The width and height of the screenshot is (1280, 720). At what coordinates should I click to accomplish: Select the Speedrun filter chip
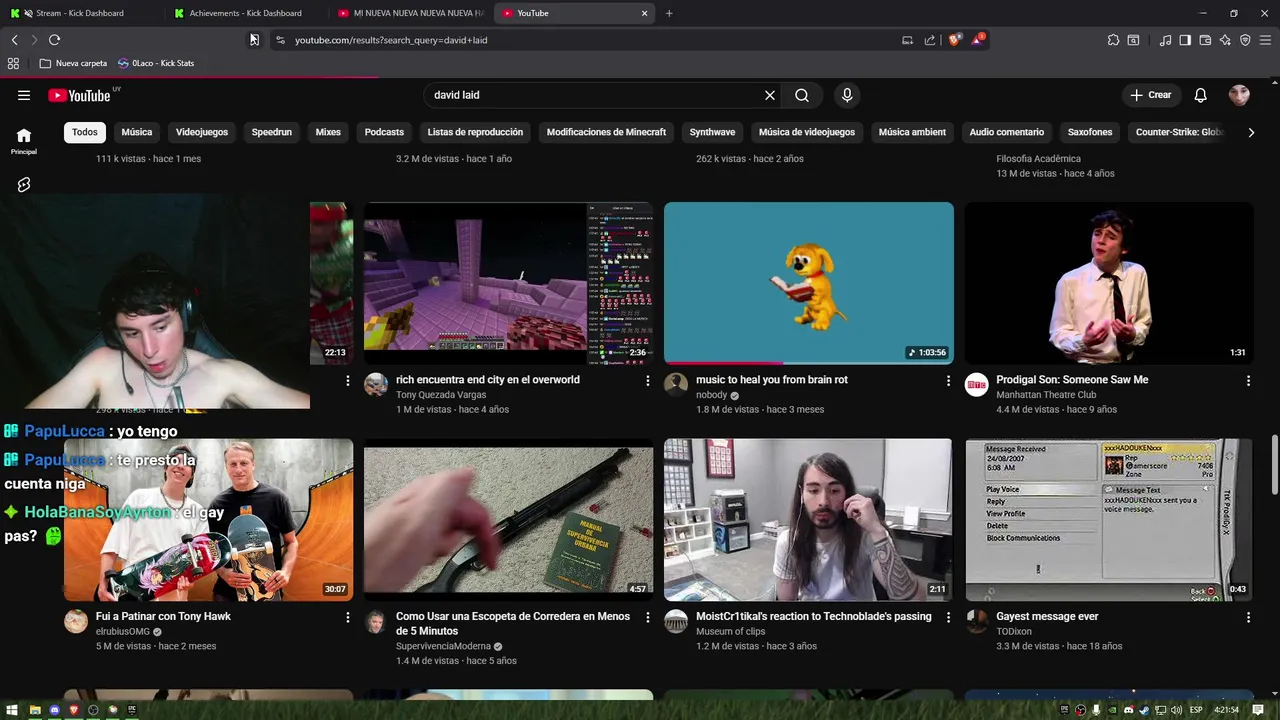click(272, 132)
